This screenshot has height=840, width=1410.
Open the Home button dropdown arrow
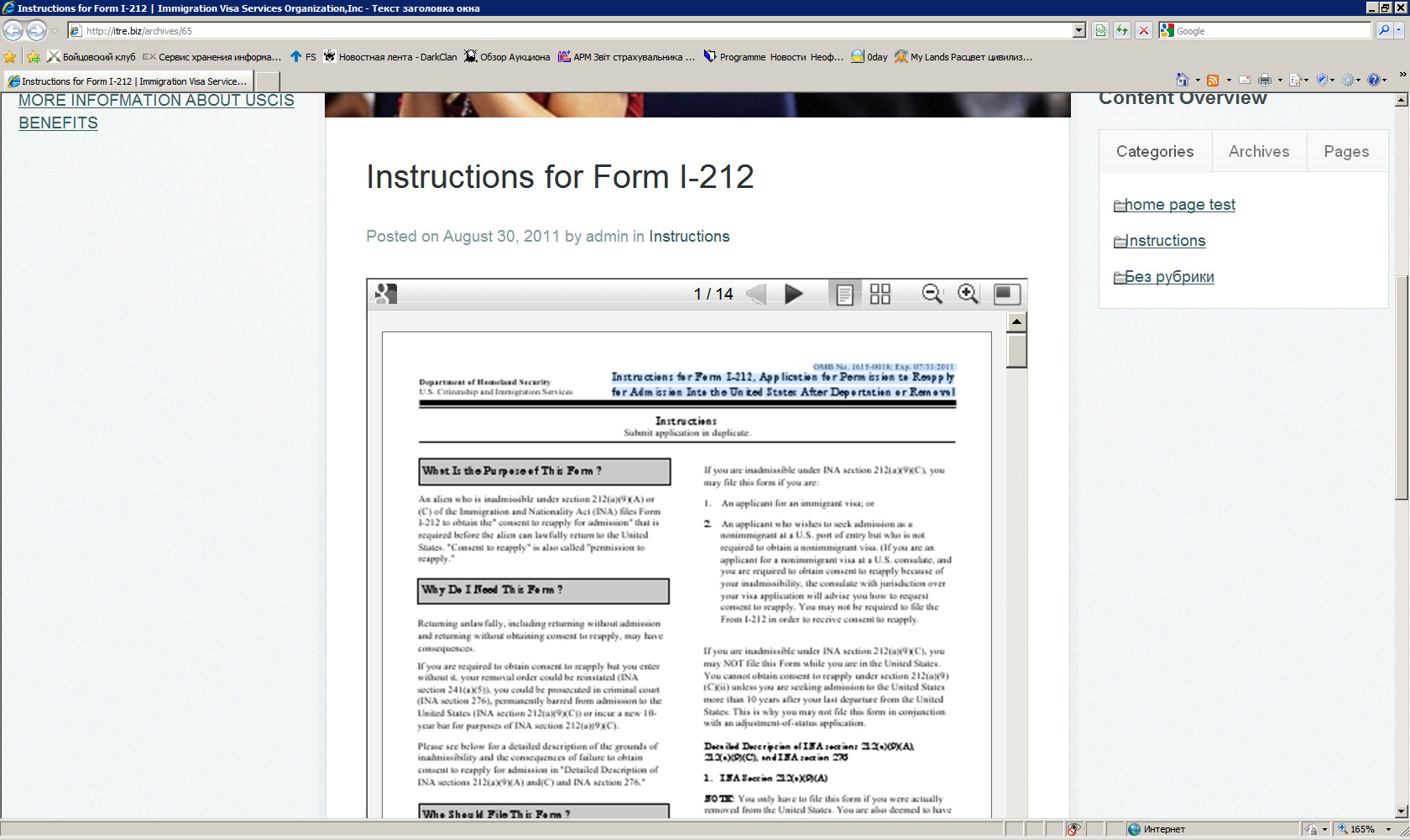(x=1198, y=81)
